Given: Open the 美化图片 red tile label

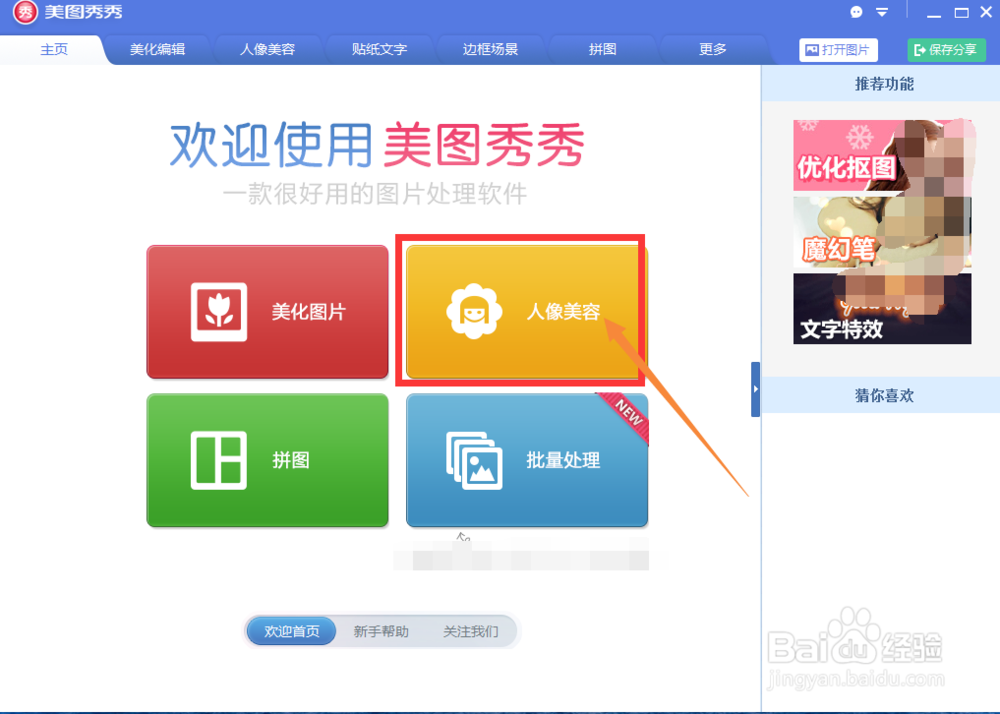Looking at the screenshot, I should [x=309, y=312].
